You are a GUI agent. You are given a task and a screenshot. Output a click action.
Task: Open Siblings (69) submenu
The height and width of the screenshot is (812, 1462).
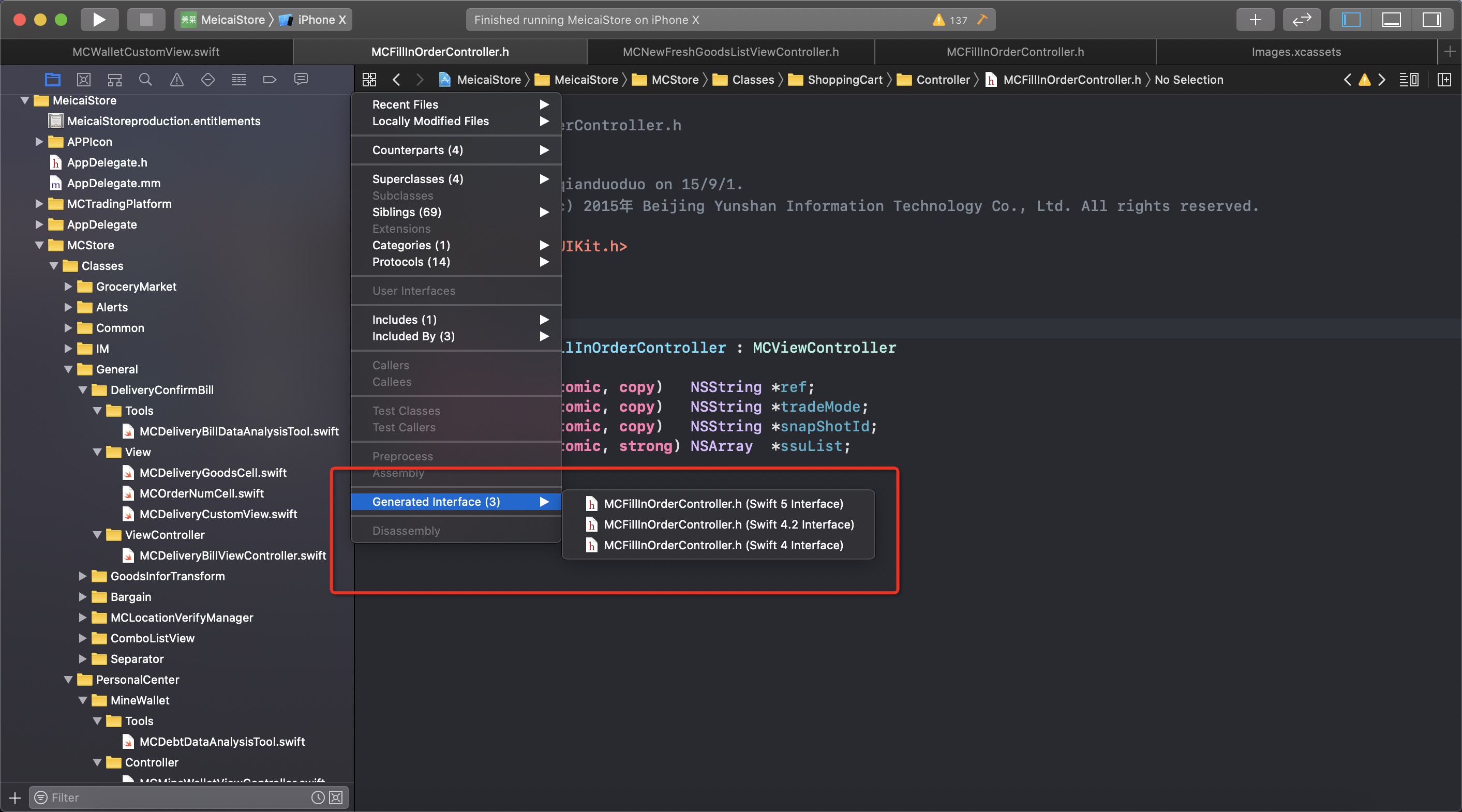456,212
